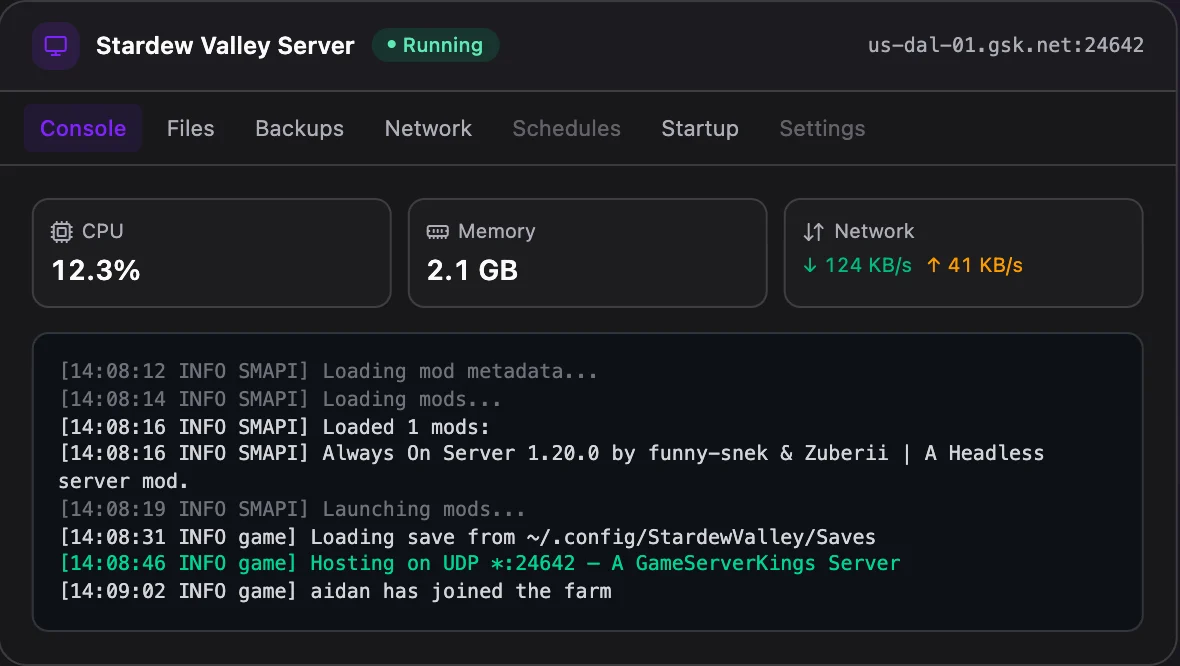
Task: Select the Schedules tab
Action: tap(567, 129)
